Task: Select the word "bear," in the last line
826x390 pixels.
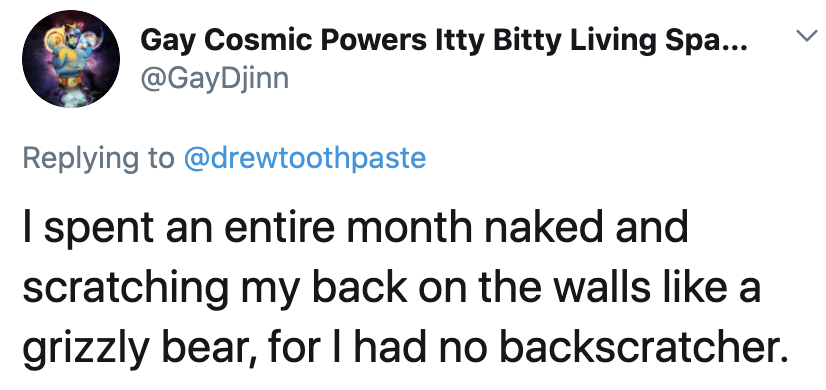Action: tap(205, 349)
